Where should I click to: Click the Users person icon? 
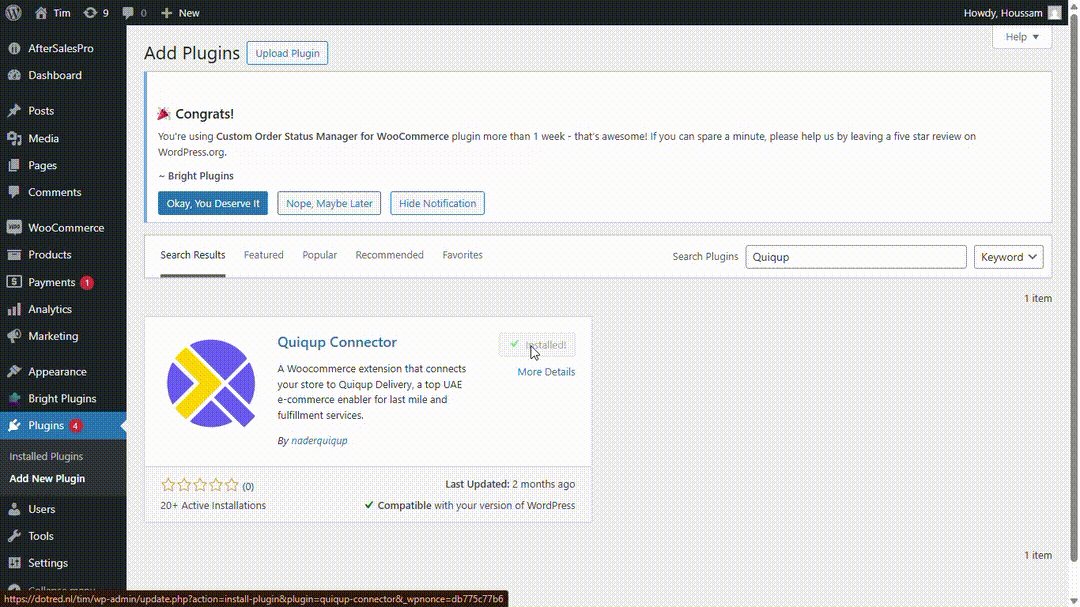pyautogui.click(x=14, y=509)
